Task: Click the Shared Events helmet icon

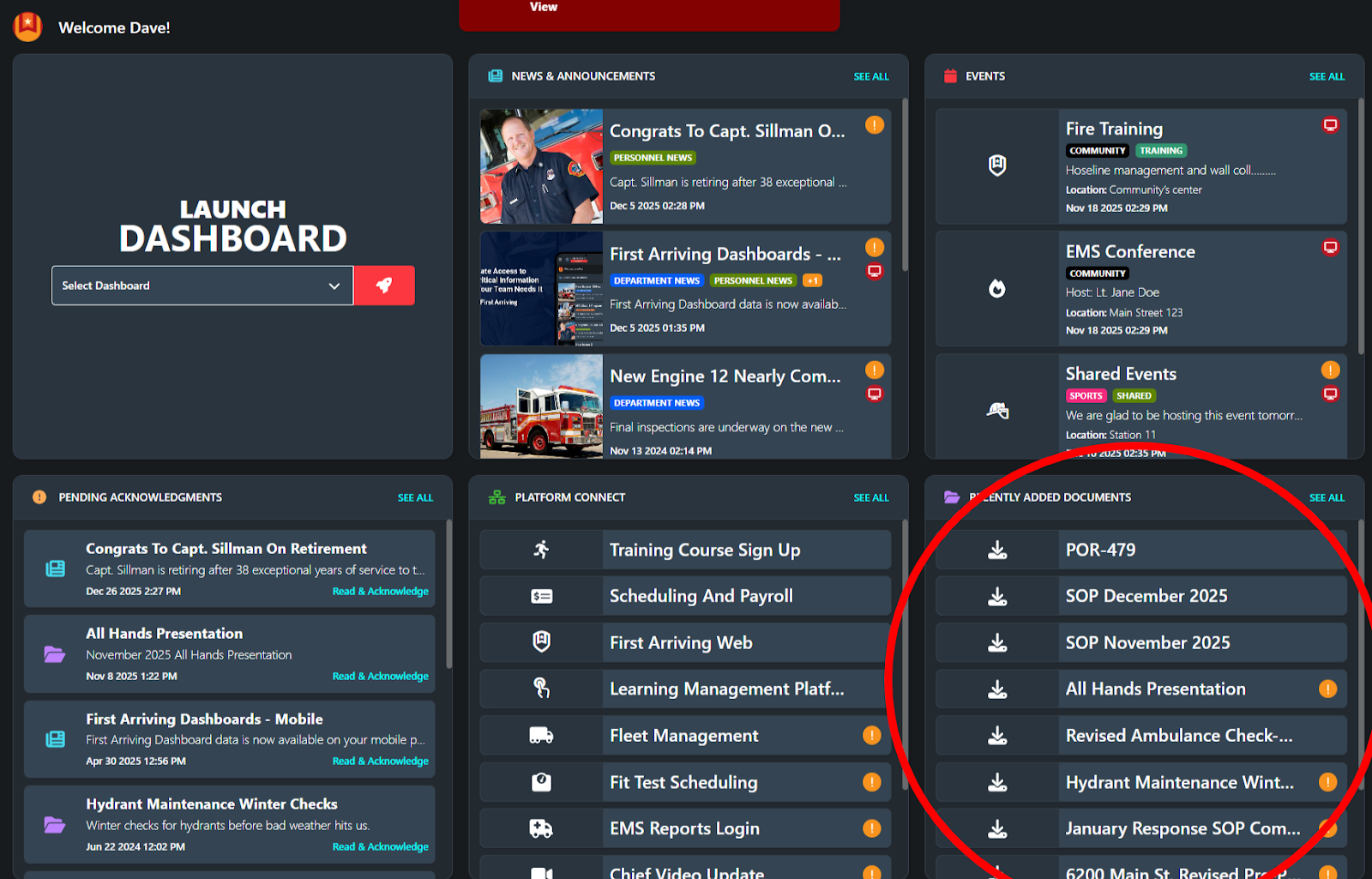Action: [997, 411]
